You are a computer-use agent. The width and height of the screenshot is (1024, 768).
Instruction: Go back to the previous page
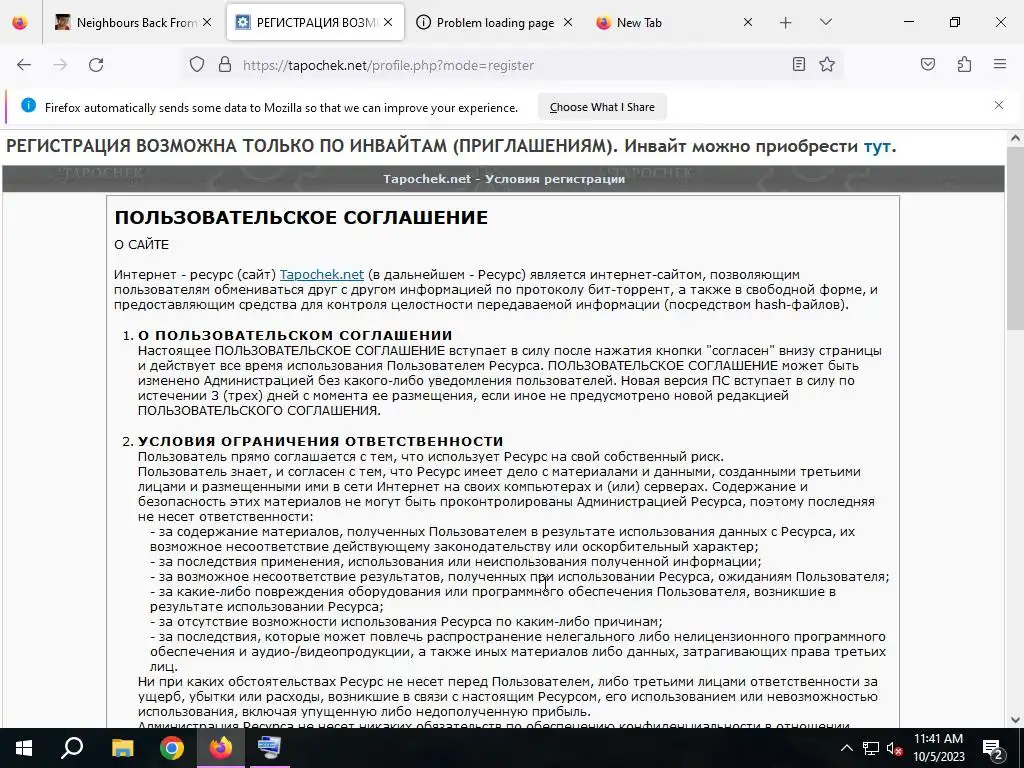click(x=24, y=65)
